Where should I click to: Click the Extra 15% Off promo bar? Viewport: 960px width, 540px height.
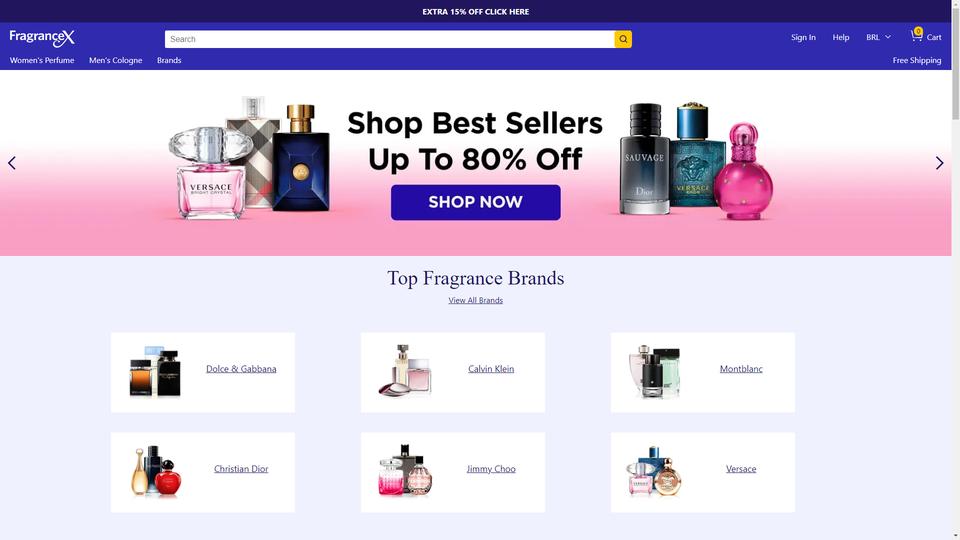[x=476, y=11]
